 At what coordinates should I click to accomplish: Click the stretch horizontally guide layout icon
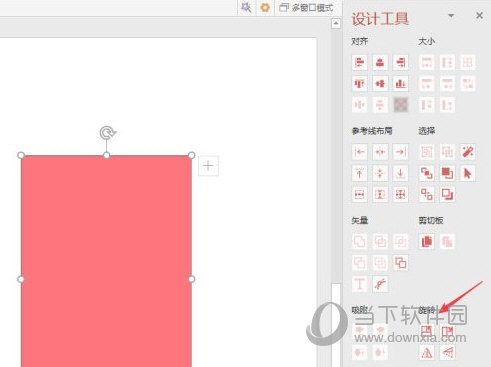point(359,194)
